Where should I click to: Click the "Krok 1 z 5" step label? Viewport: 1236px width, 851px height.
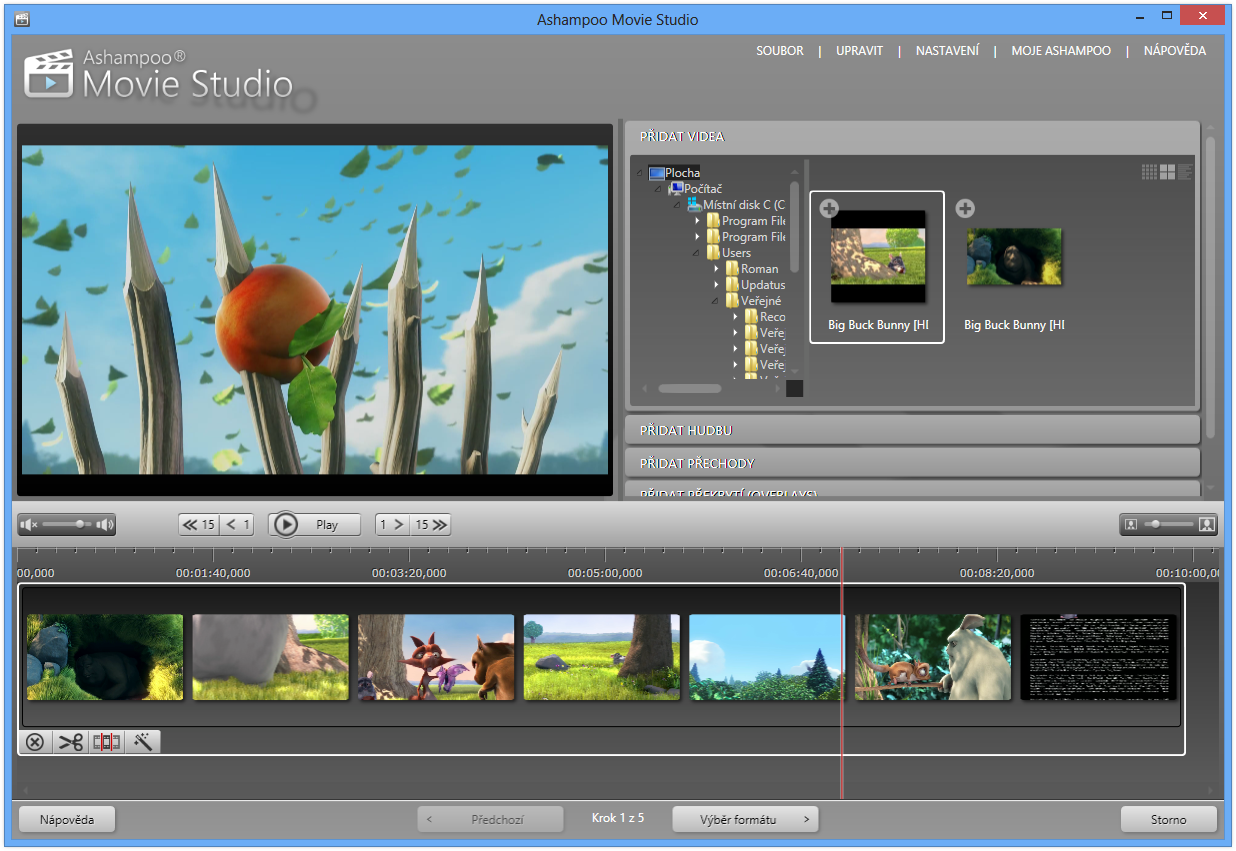[618, 818]
